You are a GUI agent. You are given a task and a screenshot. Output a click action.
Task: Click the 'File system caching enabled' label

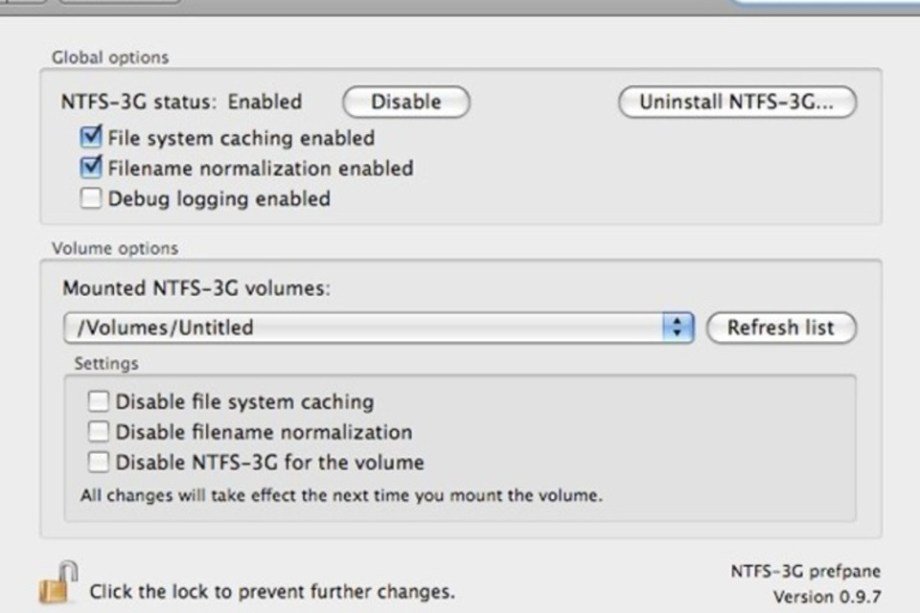241,138
